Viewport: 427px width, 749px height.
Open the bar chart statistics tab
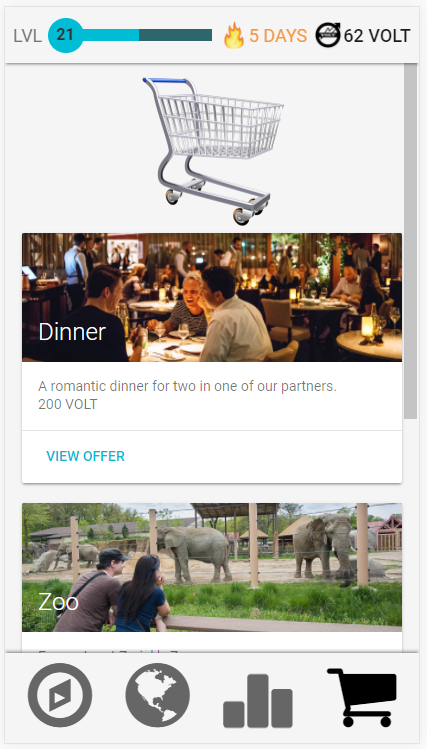point(258,700)
